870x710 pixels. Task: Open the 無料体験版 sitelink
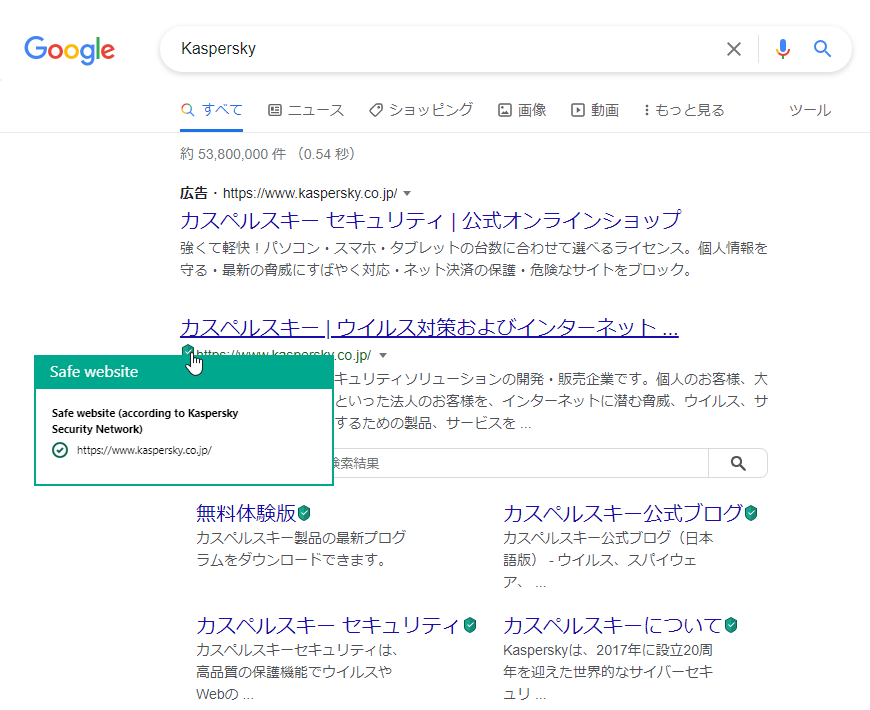[x=246, y=514]
